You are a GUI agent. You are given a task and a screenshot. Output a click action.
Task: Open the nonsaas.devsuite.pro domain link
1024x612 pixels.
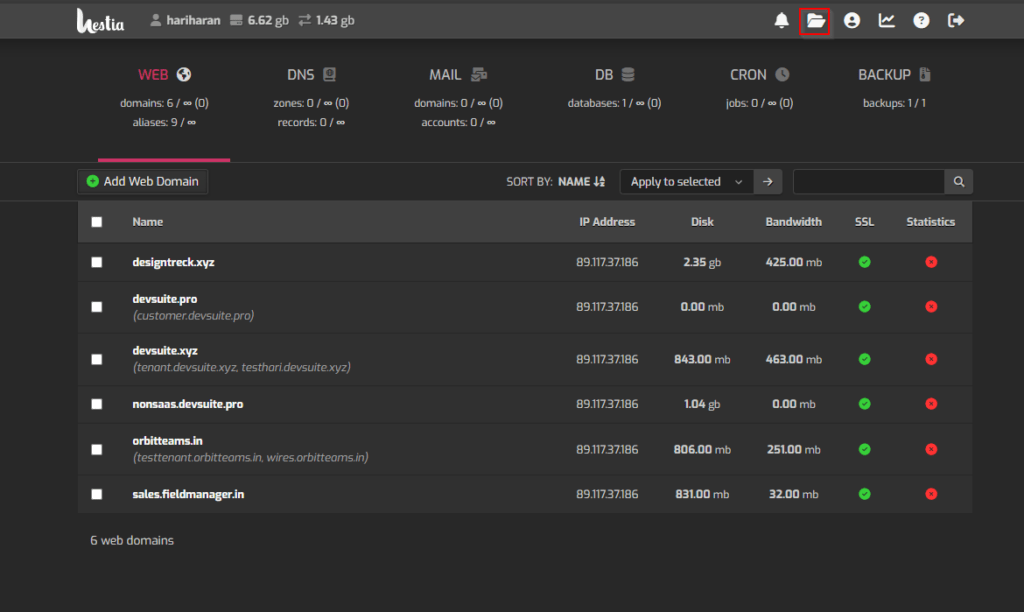click(187, 404)
